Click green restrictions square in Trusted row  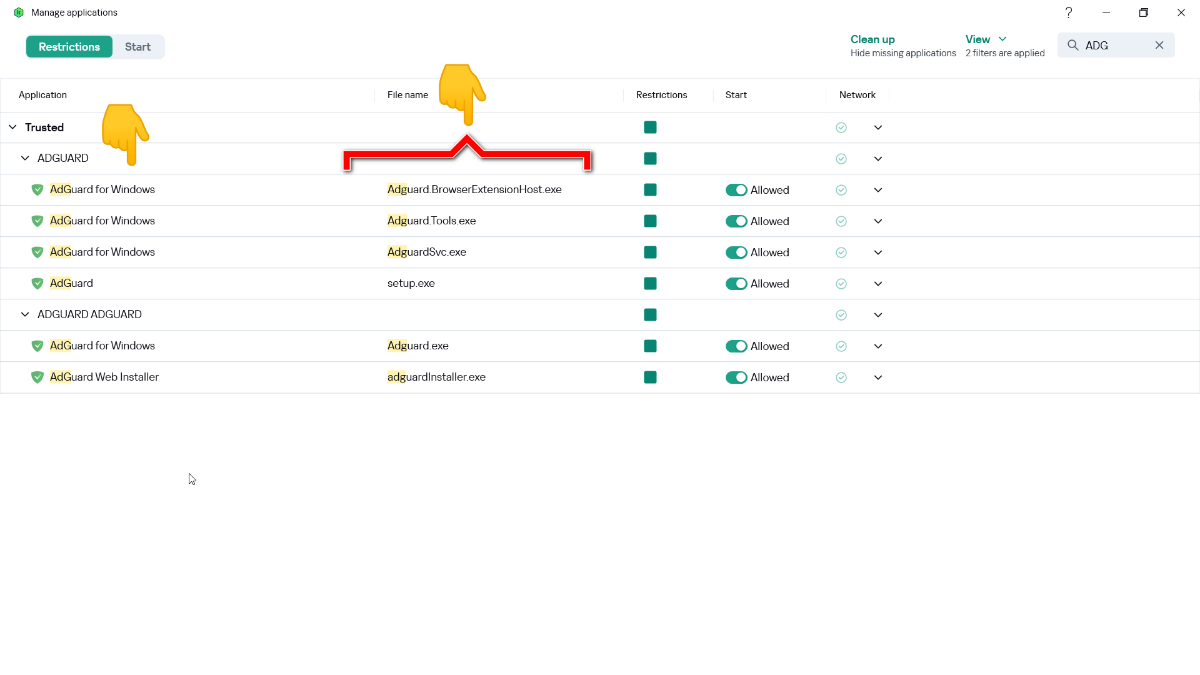(x=650, y=127)
